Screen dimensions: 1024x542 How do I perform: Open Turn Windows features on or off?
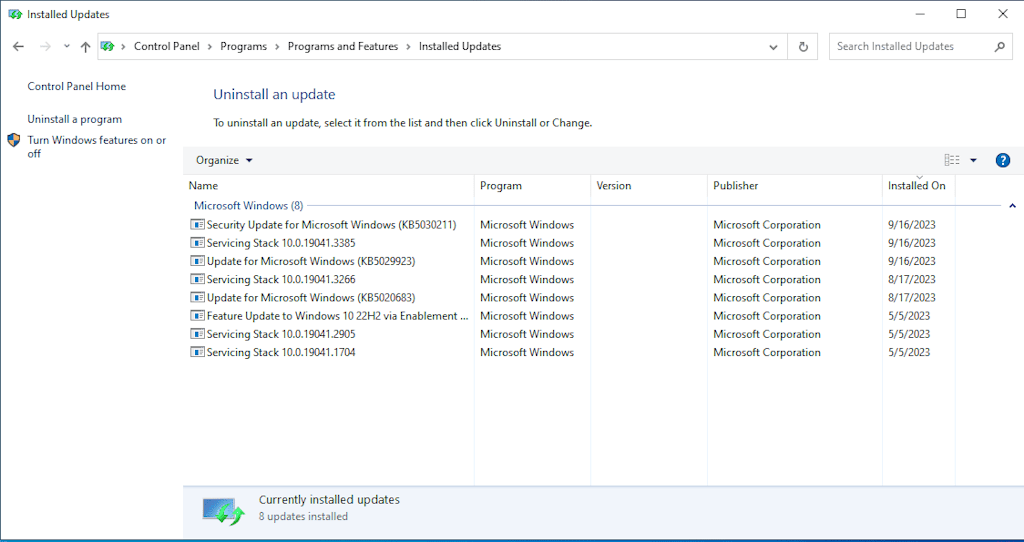point(97,146)
